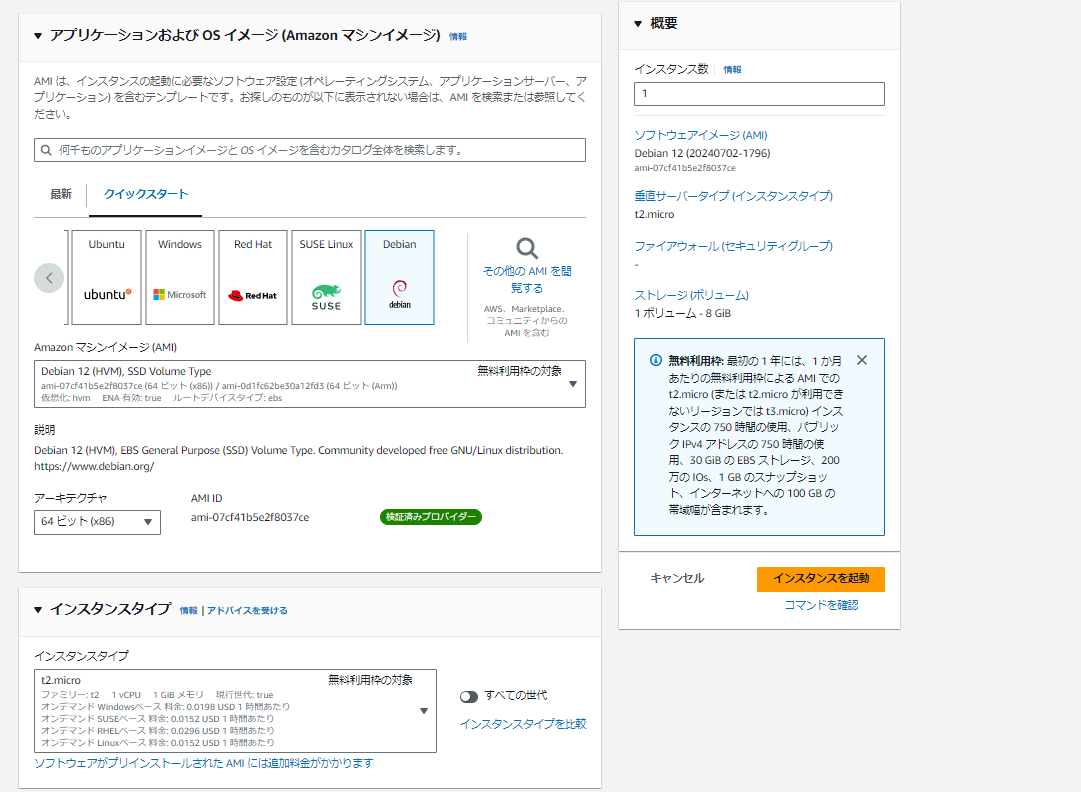The height and width of the screenshot is (792, 1081).
Task: Click the その他の AMI を閲覧する link
Action: (x=527, y=279)
